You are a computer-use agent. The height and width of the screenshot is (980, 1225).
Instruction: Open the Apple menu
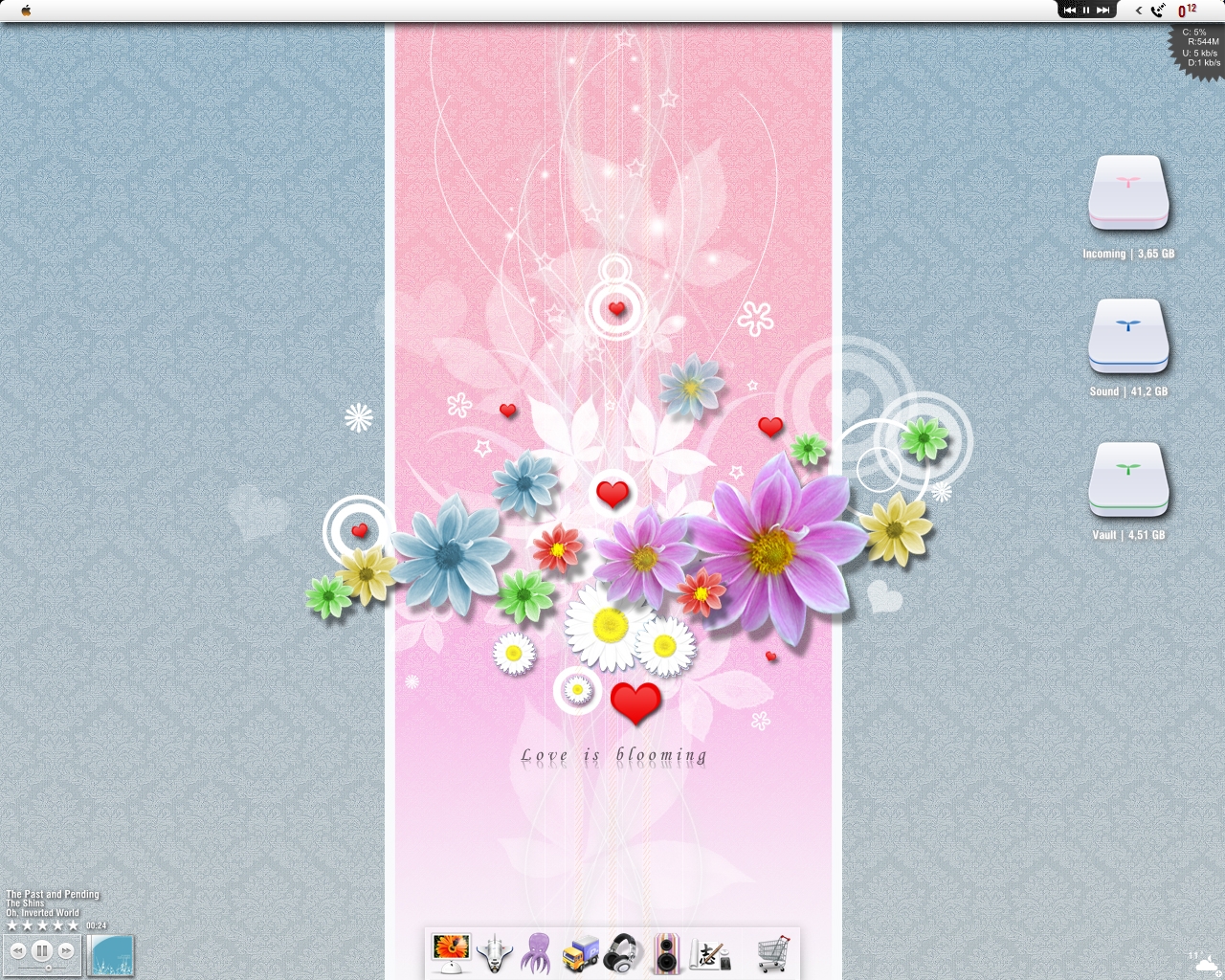point(26,11)
